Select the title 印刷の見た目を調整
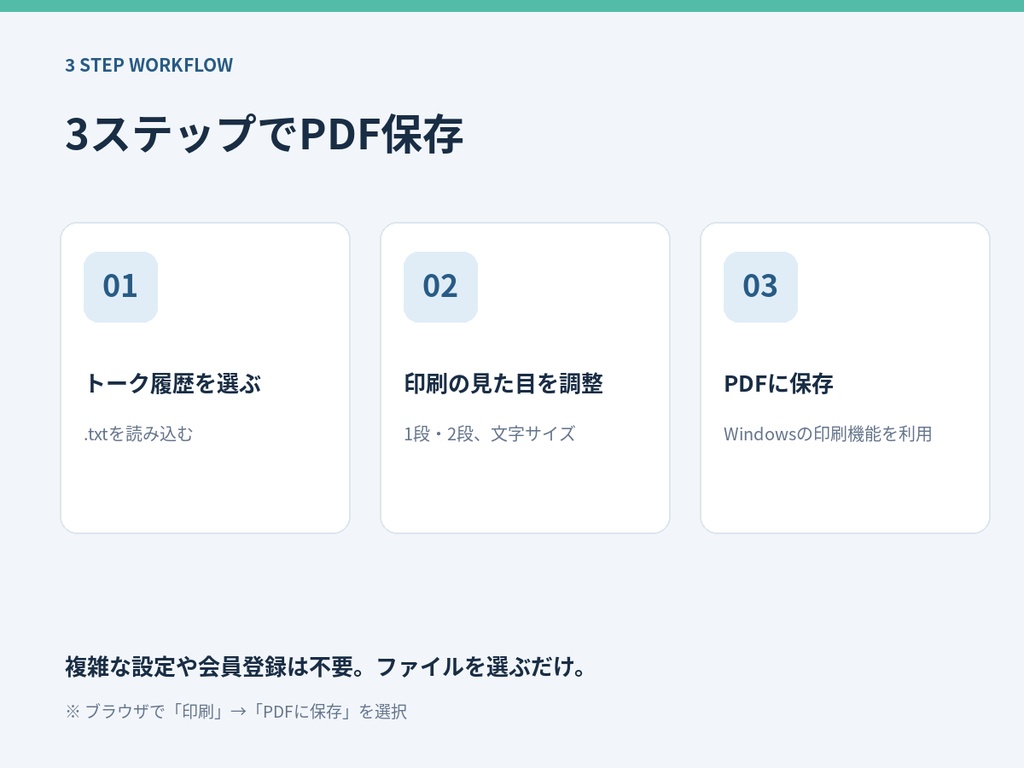The height and width of the screenshot is (768, 1024). [x=504, y=383]
